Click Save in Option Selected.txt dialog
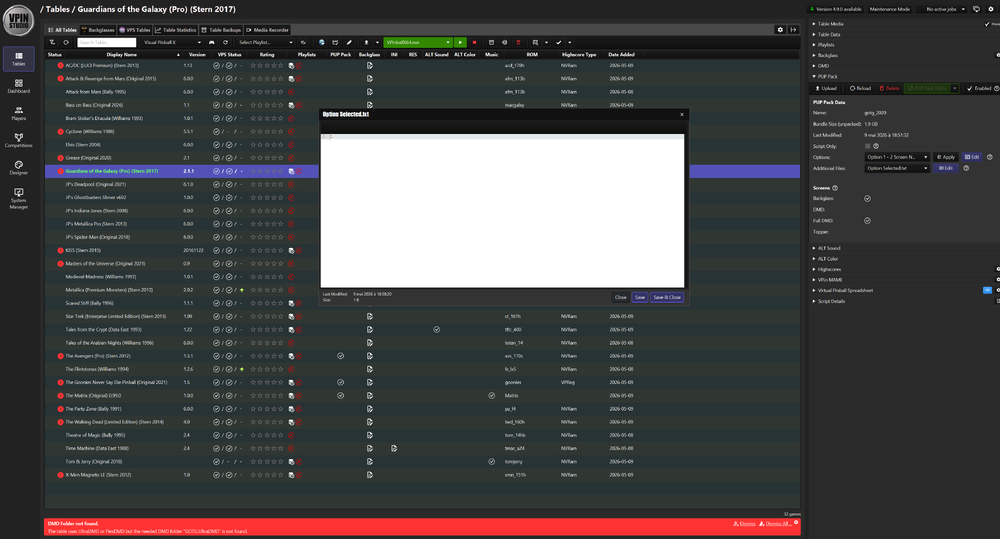This screenshot has width=1000, height=539. pos(640,297)
